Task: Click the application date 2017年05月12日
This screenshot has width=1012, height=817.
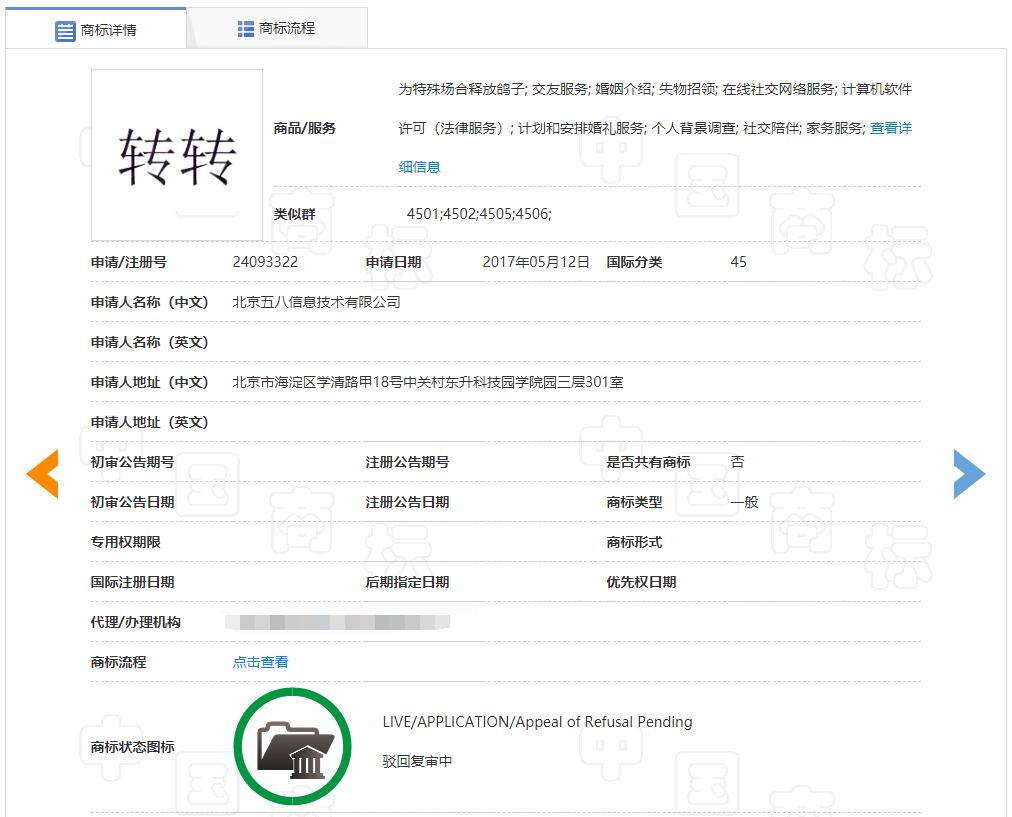Action: tap(536, 262)
